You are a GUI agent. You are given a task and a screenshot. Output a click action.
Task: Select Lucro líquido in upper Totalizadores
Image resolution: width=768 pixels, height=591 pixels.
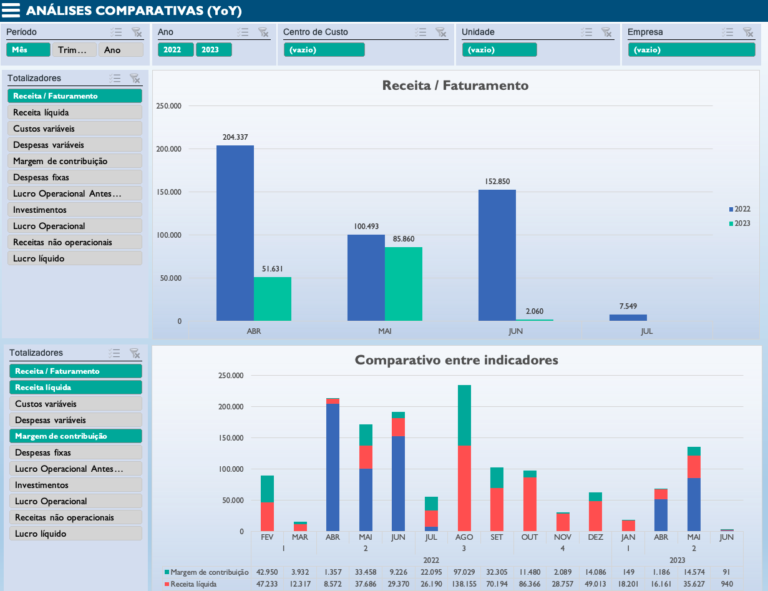(x=74, y=258)
